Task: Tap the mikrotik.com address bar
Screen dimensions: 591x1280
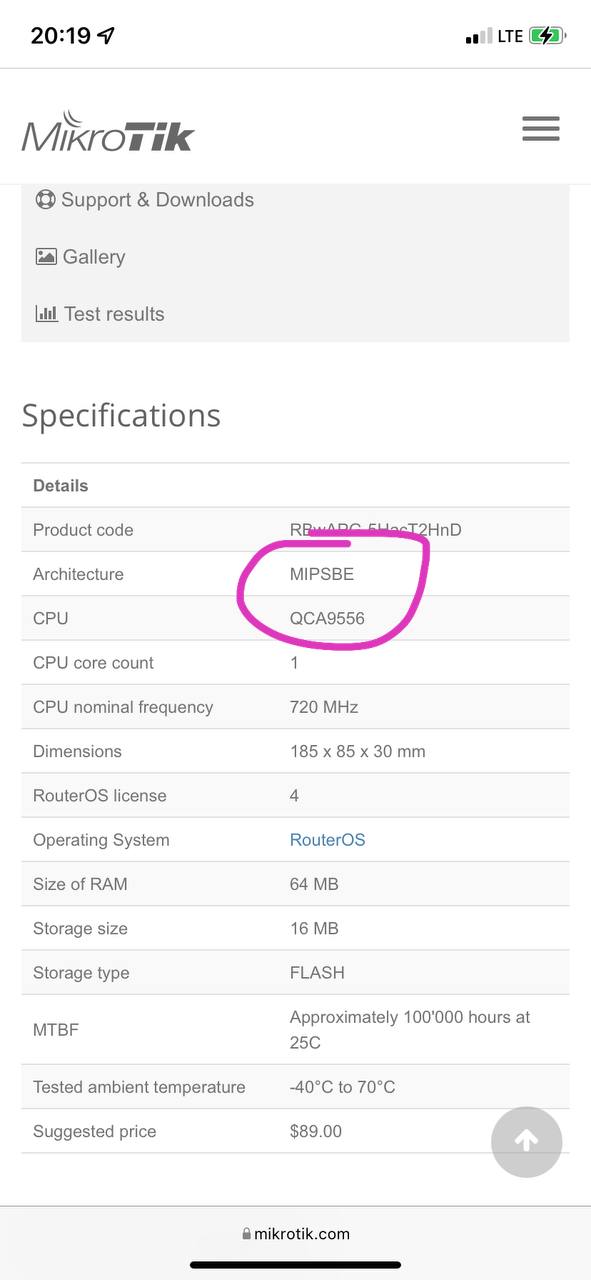Action: [296, 1234]
